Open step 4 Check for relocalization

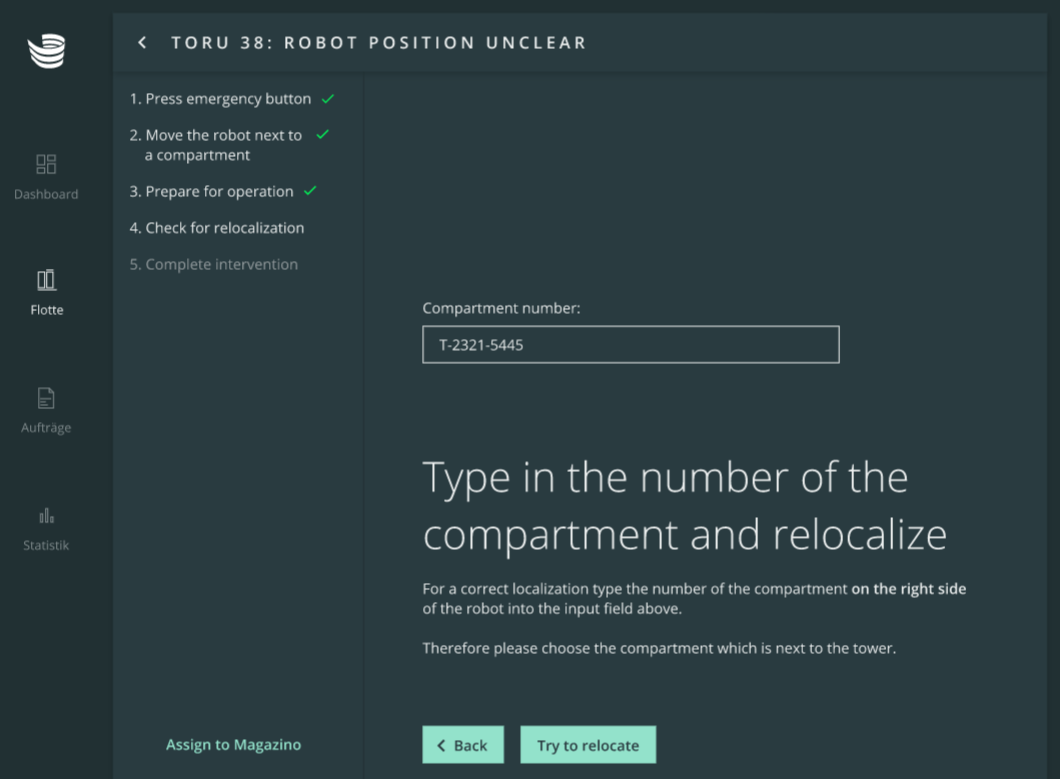click(217, 228)
